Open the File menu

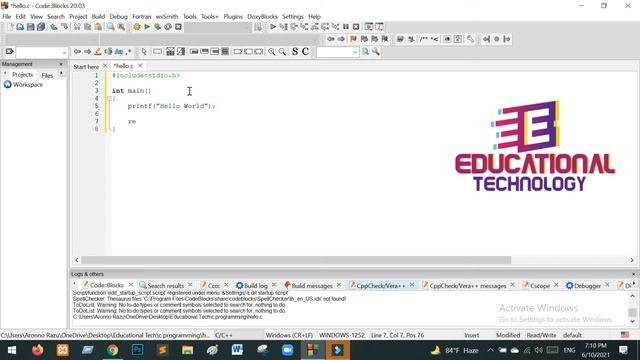pyautogui.click(x=7, y=17)
